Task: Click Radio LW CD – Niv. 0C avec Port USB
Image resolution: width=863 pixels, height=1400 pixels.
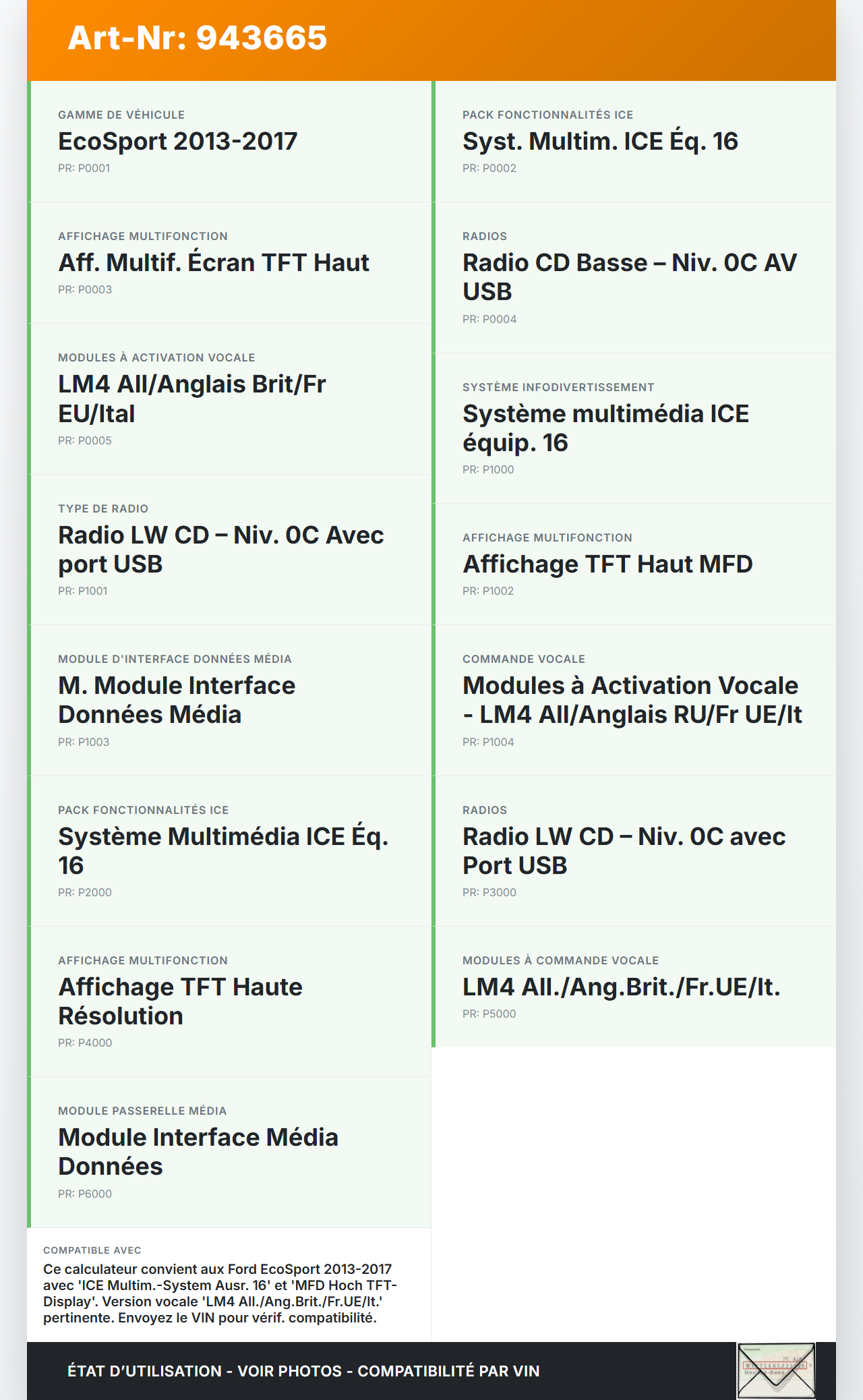Action: coord(634,851)
